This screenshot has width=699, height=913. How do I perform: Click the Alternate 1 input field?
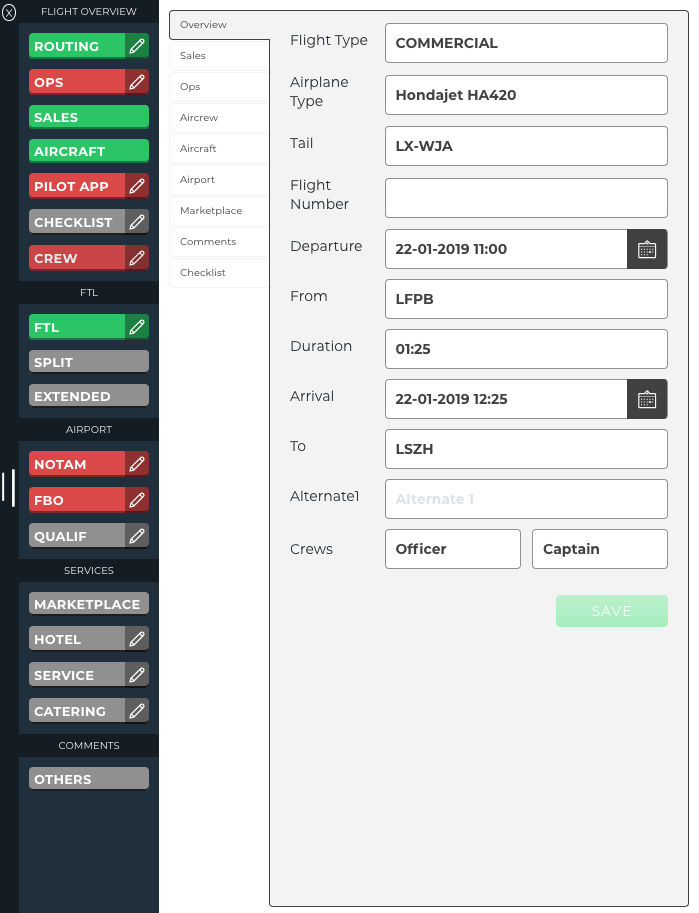[526, 499]
